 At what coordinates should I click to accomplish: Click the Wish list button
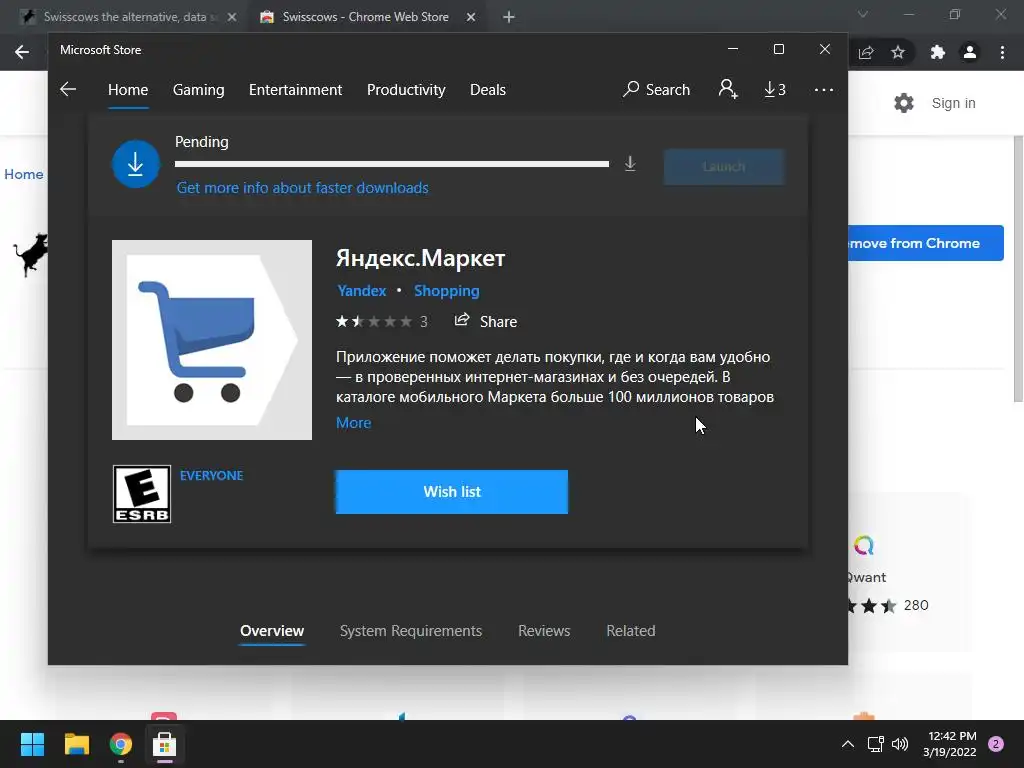452,492
